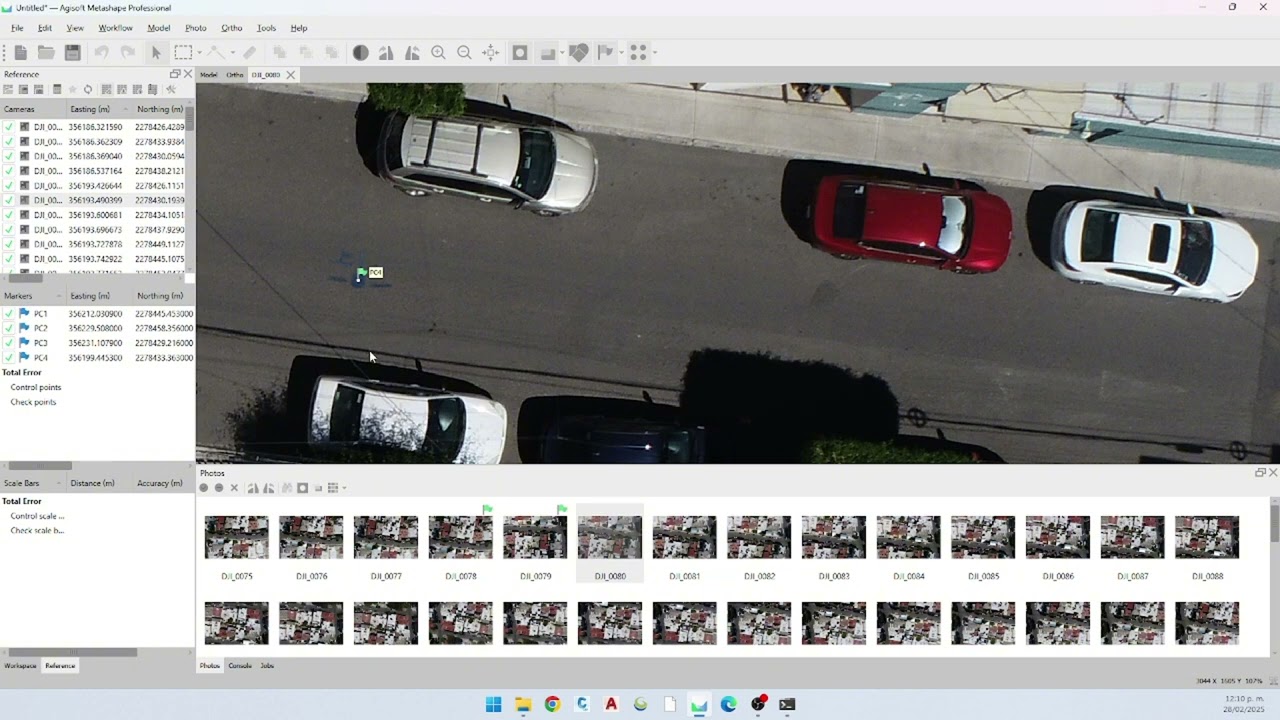The image size is (1280, 720).
Task: Switch to the Workspace pane tab
Action: click(x=20, y=666)
